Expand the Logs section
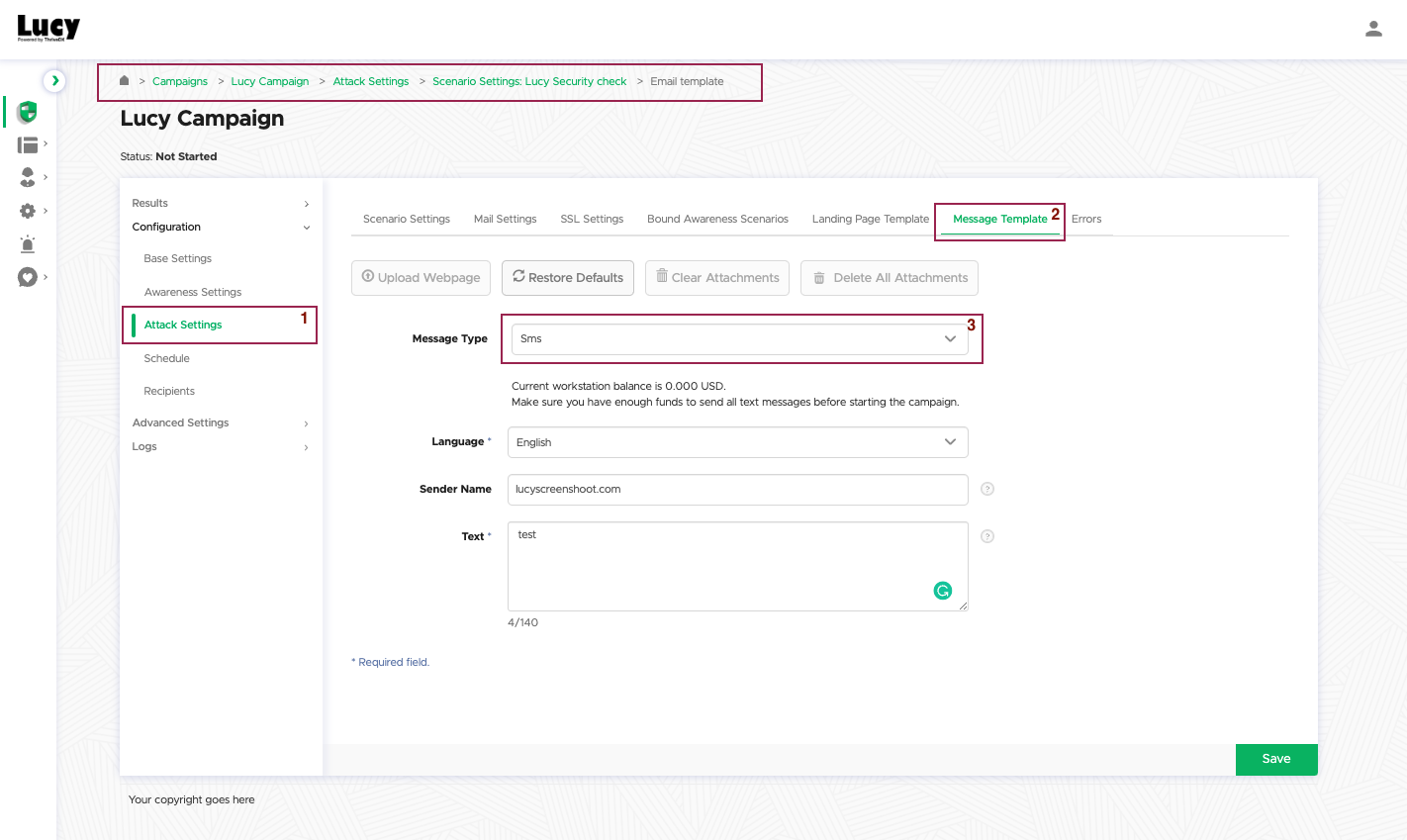Viewport: 1407px width, 840px height. point(221,446)
